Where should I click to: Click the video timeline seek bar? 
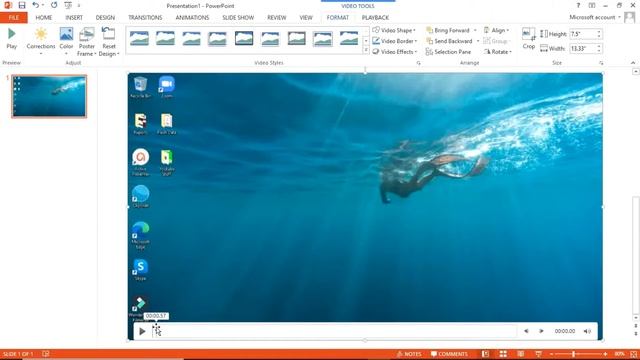click(x=334, y=331)
